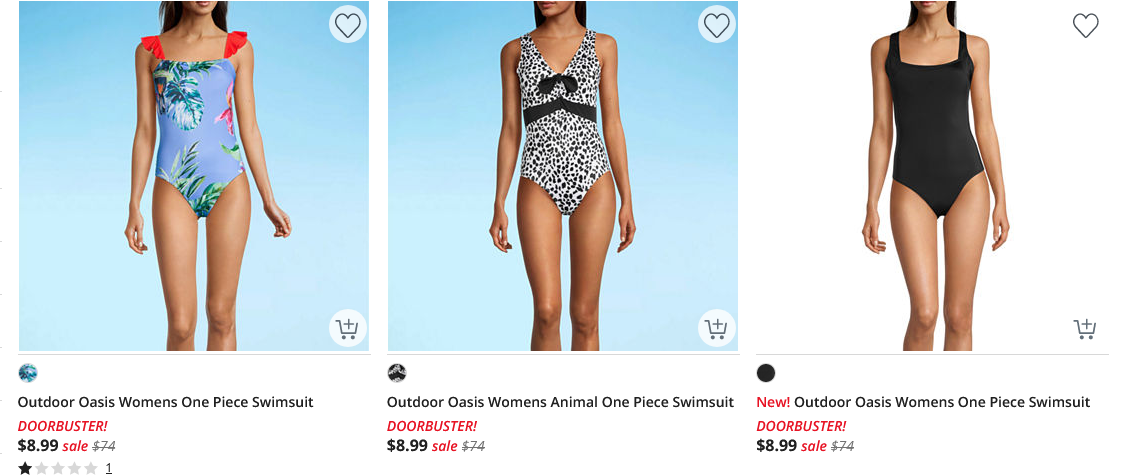Favorite the black swimsuit with heart icon
This screenshot has height=476, width=1130.
tap(1085, 25)
